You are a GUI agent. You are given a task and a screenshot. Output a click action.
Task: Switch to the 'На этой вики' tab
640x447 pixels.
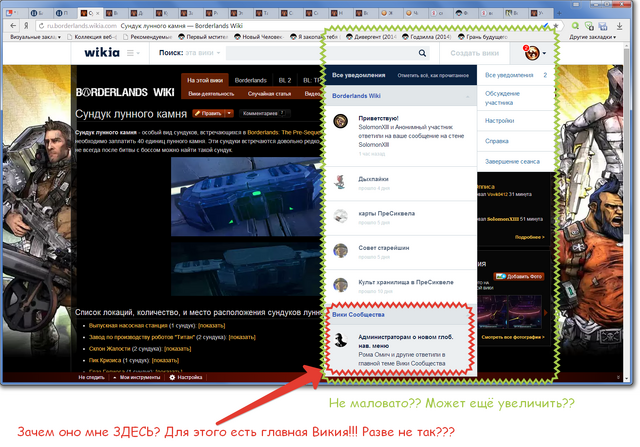205,80
